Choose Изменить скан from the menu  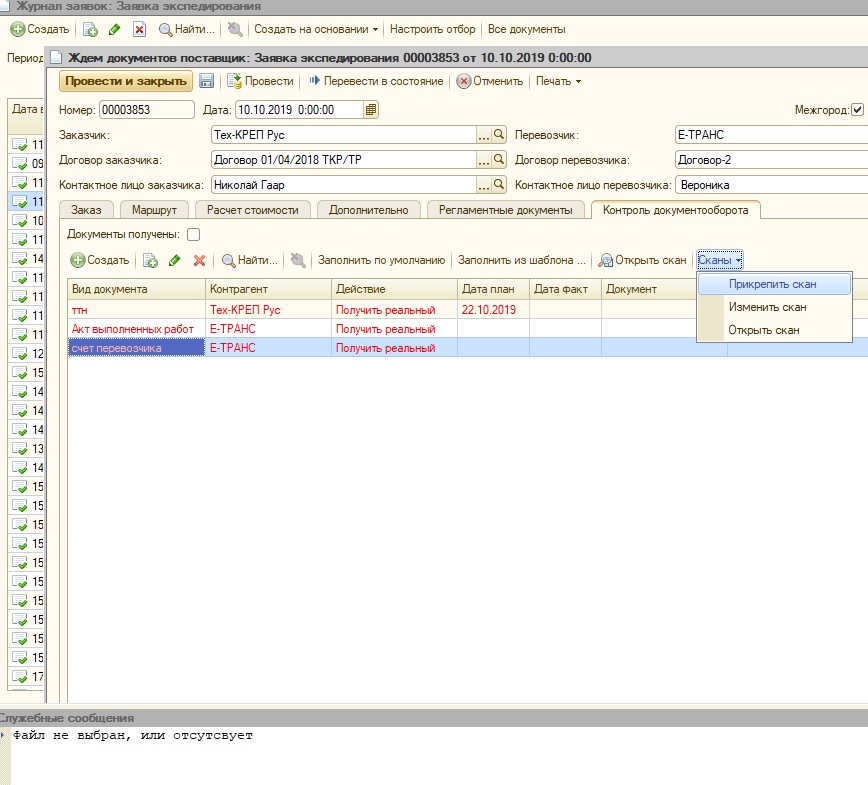[767, 307]
